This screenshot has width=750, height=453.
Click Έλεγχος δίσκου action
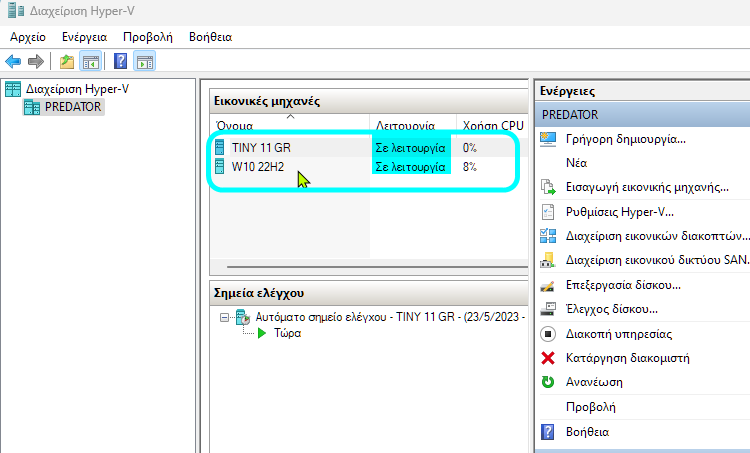pyautogui.click(x=612, y=309)
